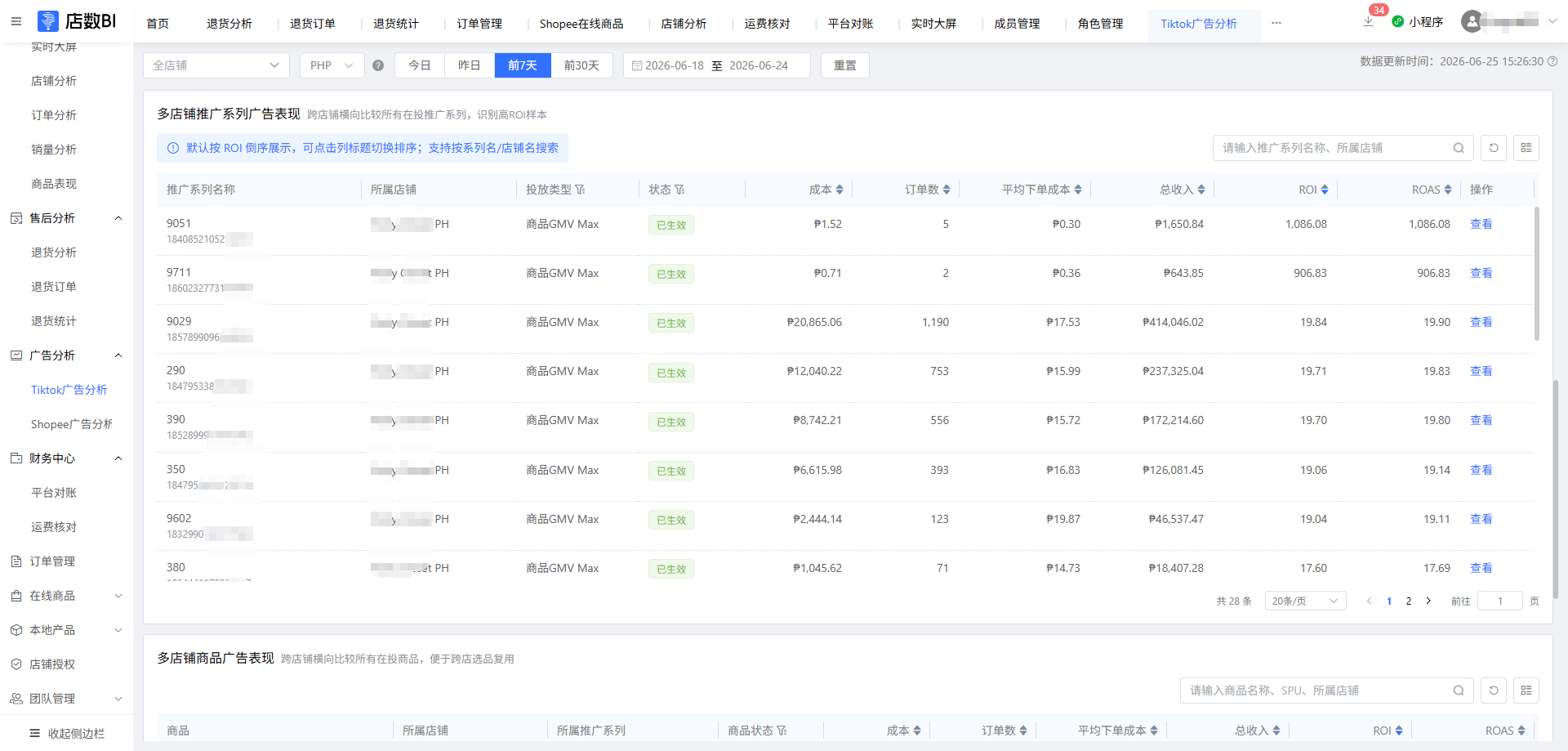Image resolution: width=1568 pixels, height=751 pixels.
Task: Expand the 本地产品 sidebar group
Action: click(118, 630)
